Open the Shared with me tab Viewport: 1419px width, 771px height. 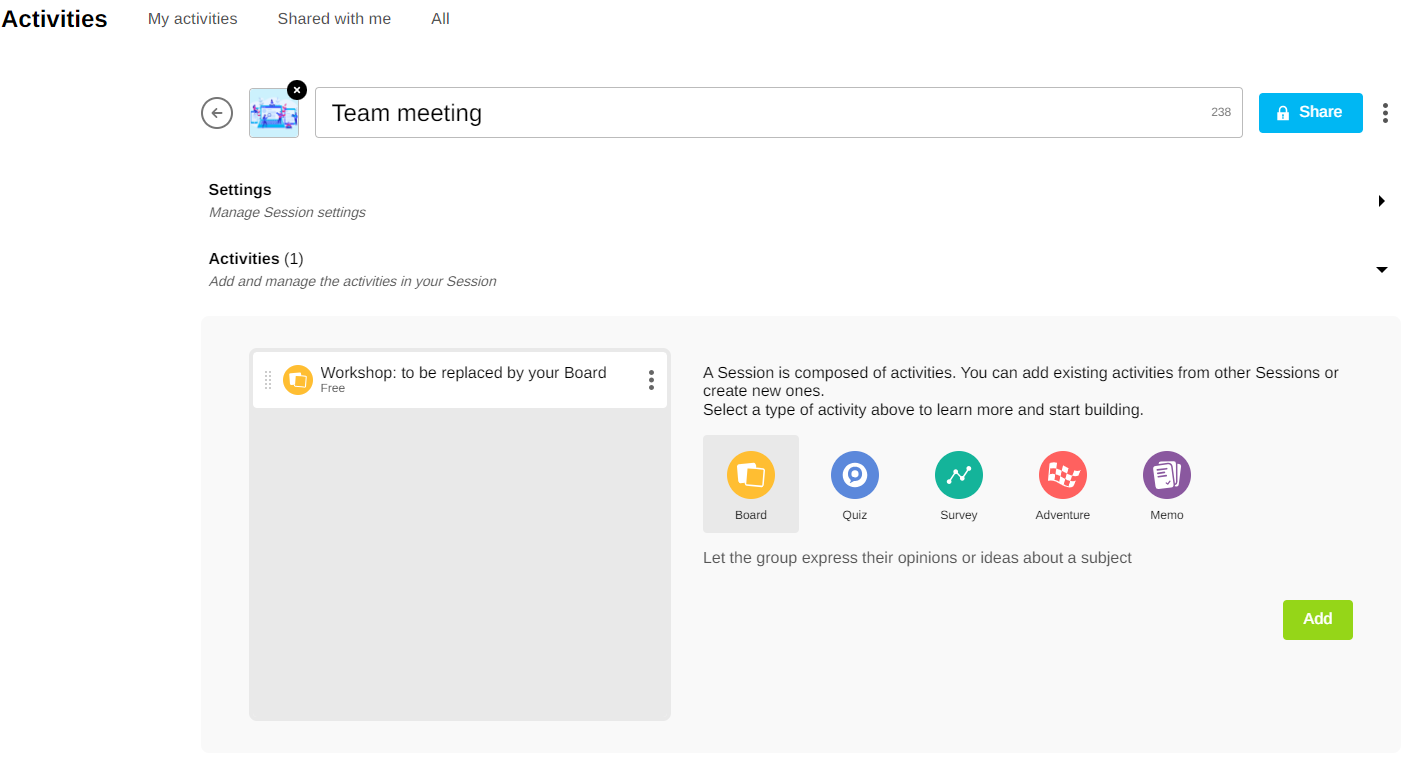point(334,19)
